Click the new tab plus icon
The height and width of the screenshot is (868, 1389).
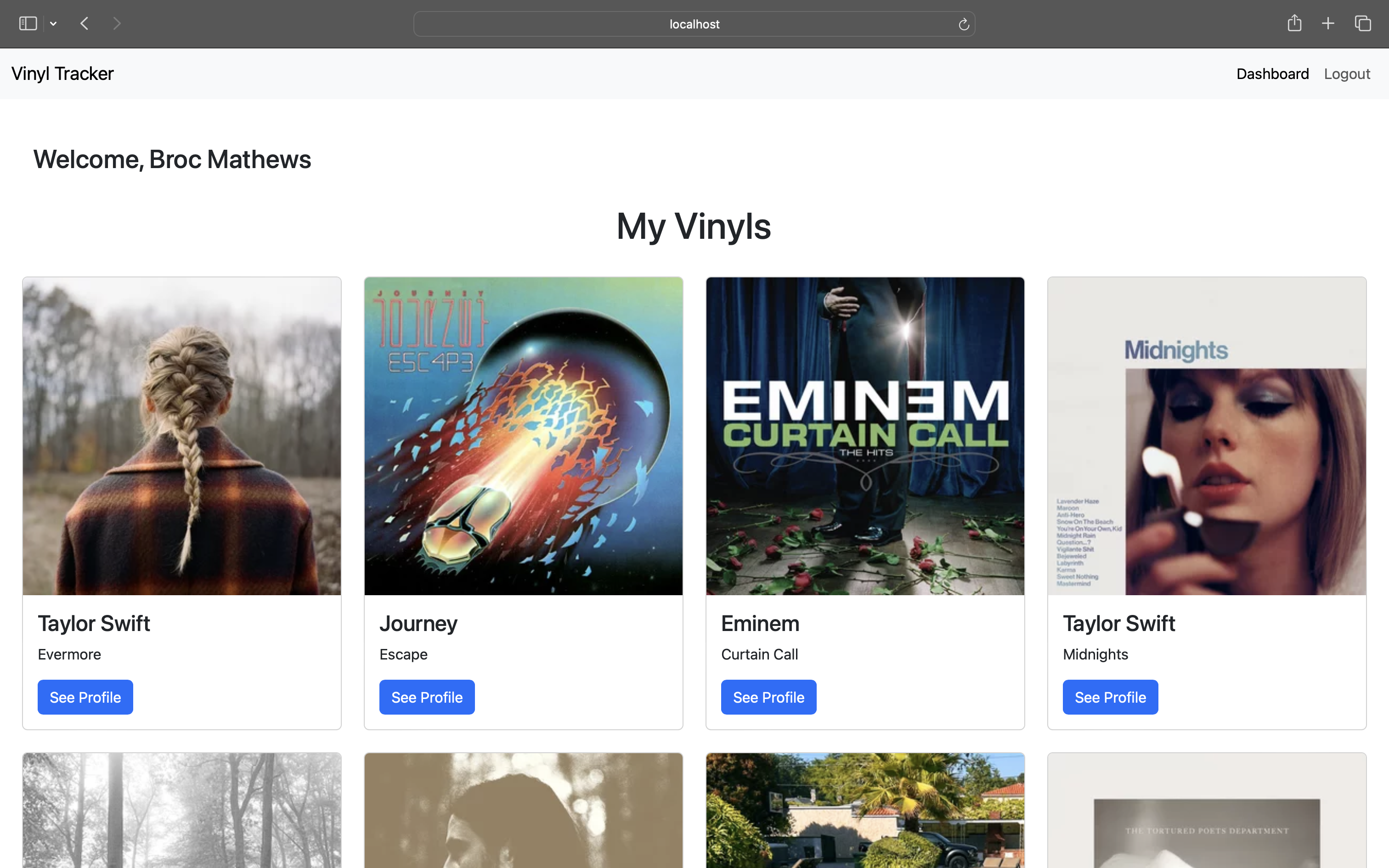coord(1328,22)
